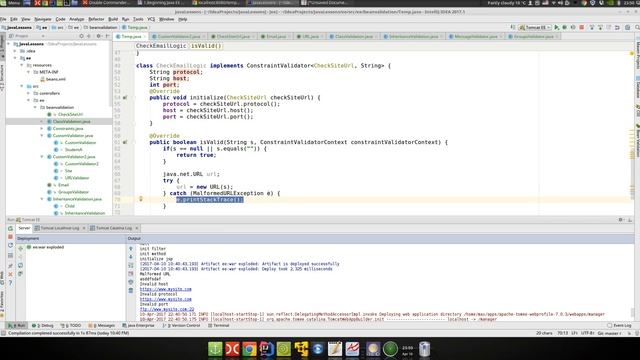Screen dimensions: 640x360
Task: Open the Tomcat Catalina Log tab
Action: 114,228
